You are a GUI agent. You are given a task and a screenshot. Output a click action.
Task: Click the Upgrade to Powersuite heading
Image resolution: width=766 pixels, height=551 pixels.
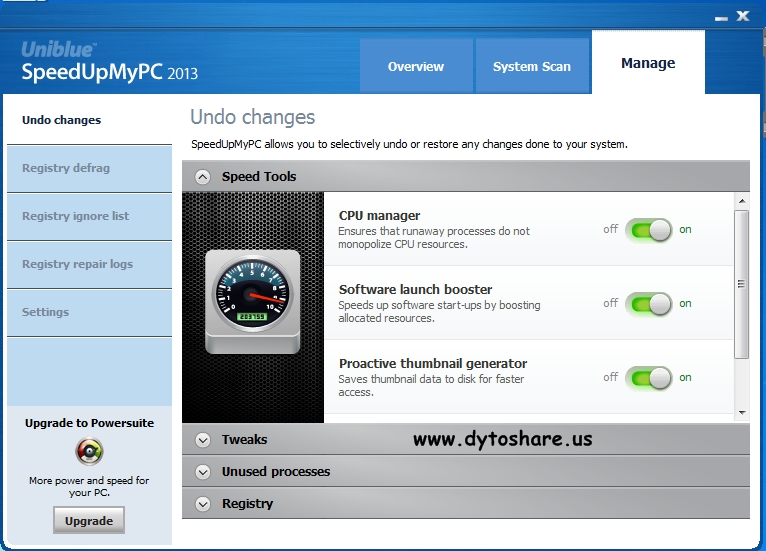pyautogui.click(x=89, y=423)
